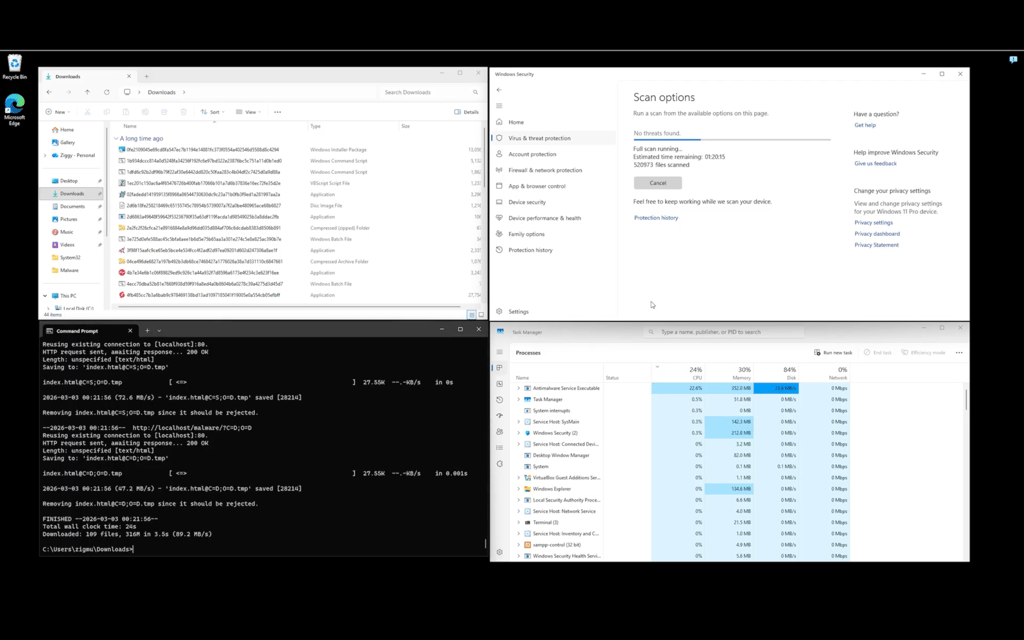Image resolution: width=1024 pixels, height=640 pixels.
Task: Cancel the running full scan
Action: point(658,183)
